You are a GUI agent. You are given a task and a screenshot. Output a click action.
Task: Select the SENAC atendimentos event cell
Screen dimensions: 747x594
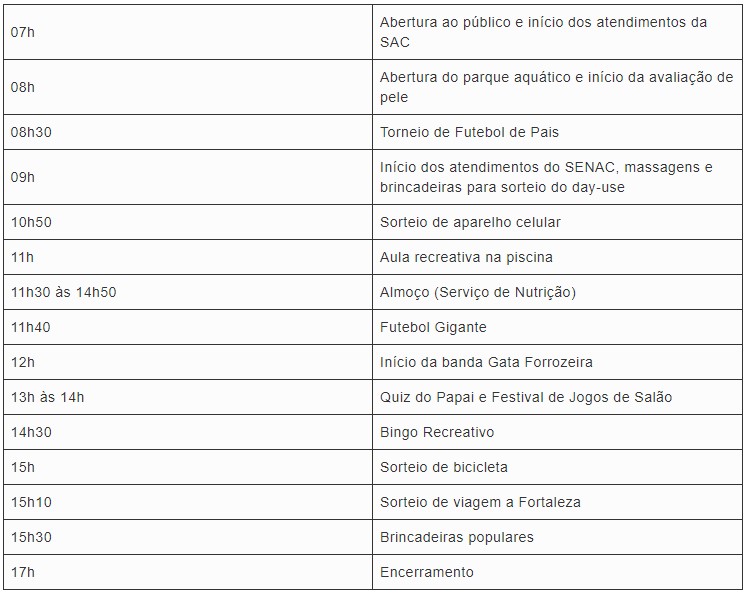pos(546,177)
